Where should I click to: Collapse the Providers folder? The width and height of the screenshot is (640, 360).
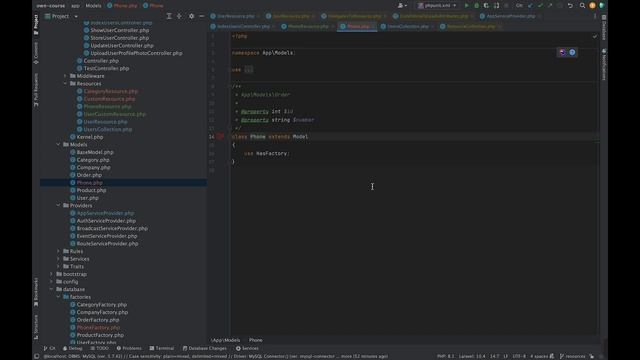click(58, 205)
